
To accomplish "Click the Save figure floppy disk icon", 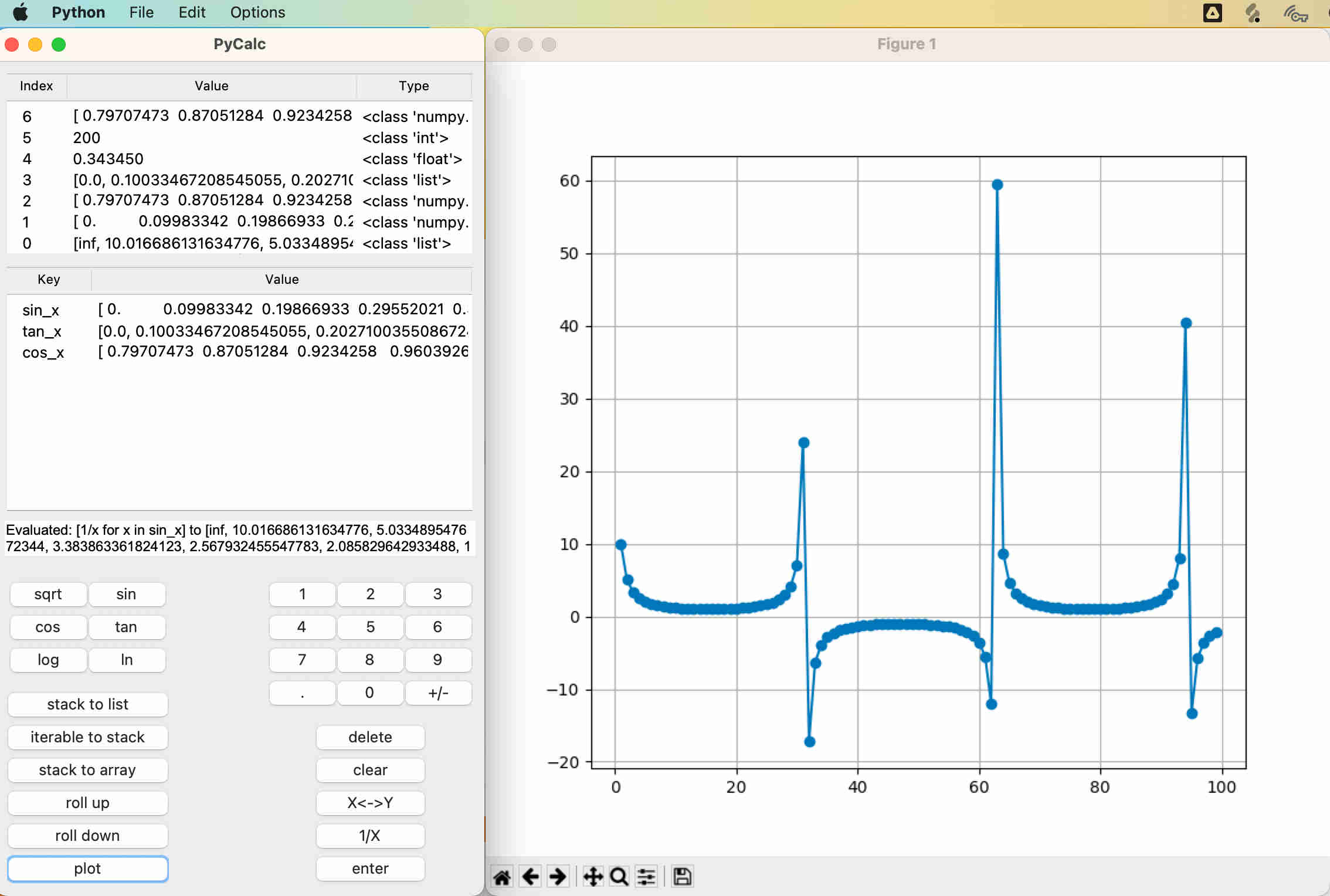I will pos(682,877).
